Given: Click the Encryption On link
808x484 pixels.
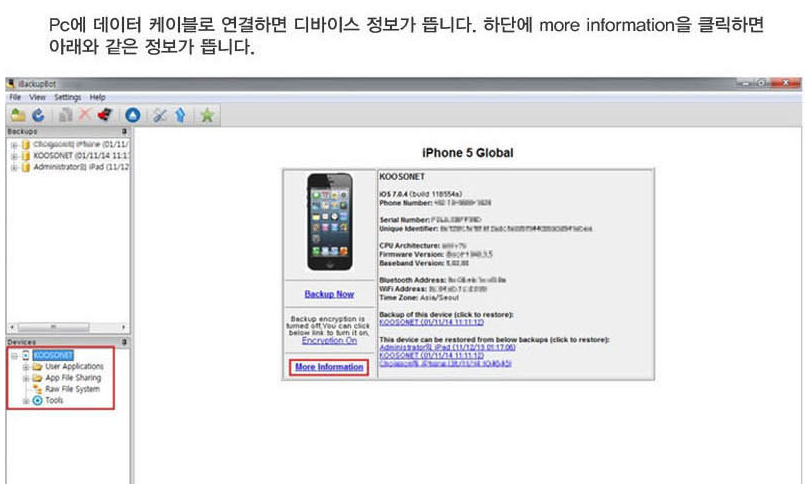Looking at the screenshot, I should click(x=329, y=341).
